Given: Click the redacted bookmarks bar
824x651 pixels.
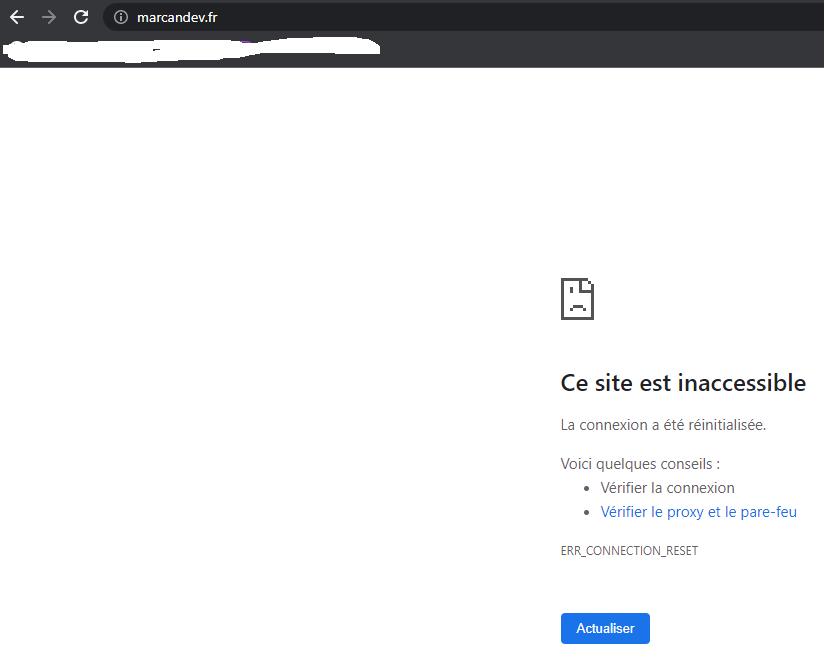Looking at the screenshot, I should [x=190, y=49].
